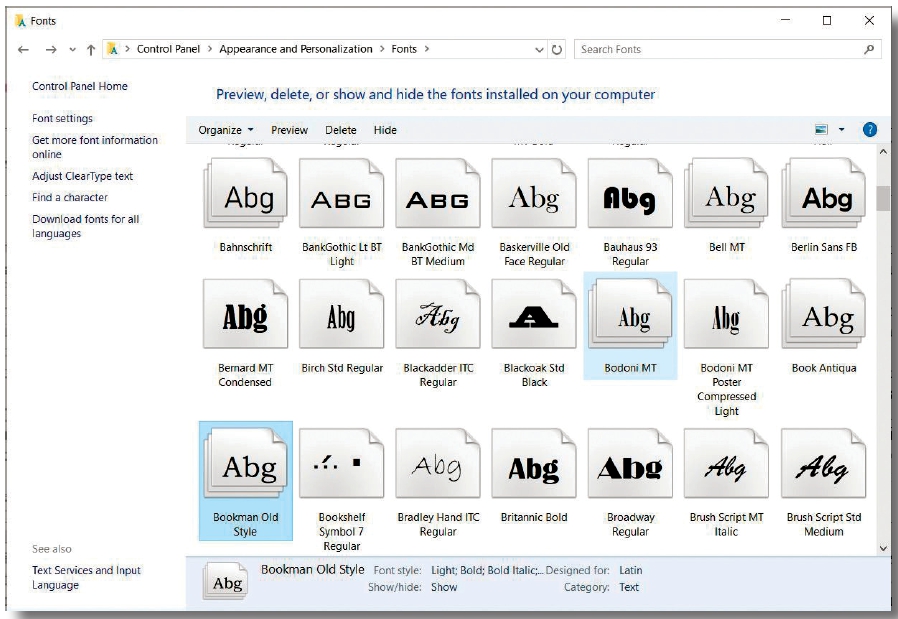The image size is (898, 619).
Task: Select the Bookman Old Style font icon
Action: (x=245, y=463)
